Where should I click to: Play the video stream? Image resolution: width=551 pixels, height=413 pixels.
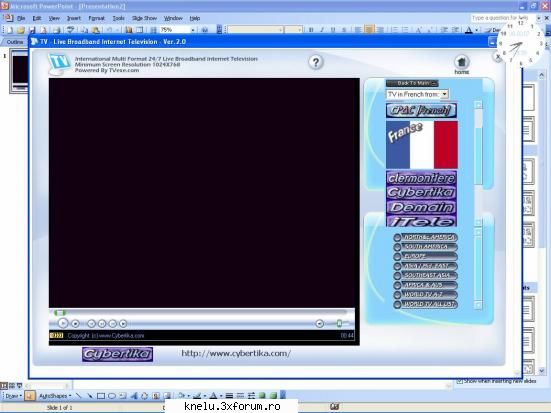click(63, 323)
